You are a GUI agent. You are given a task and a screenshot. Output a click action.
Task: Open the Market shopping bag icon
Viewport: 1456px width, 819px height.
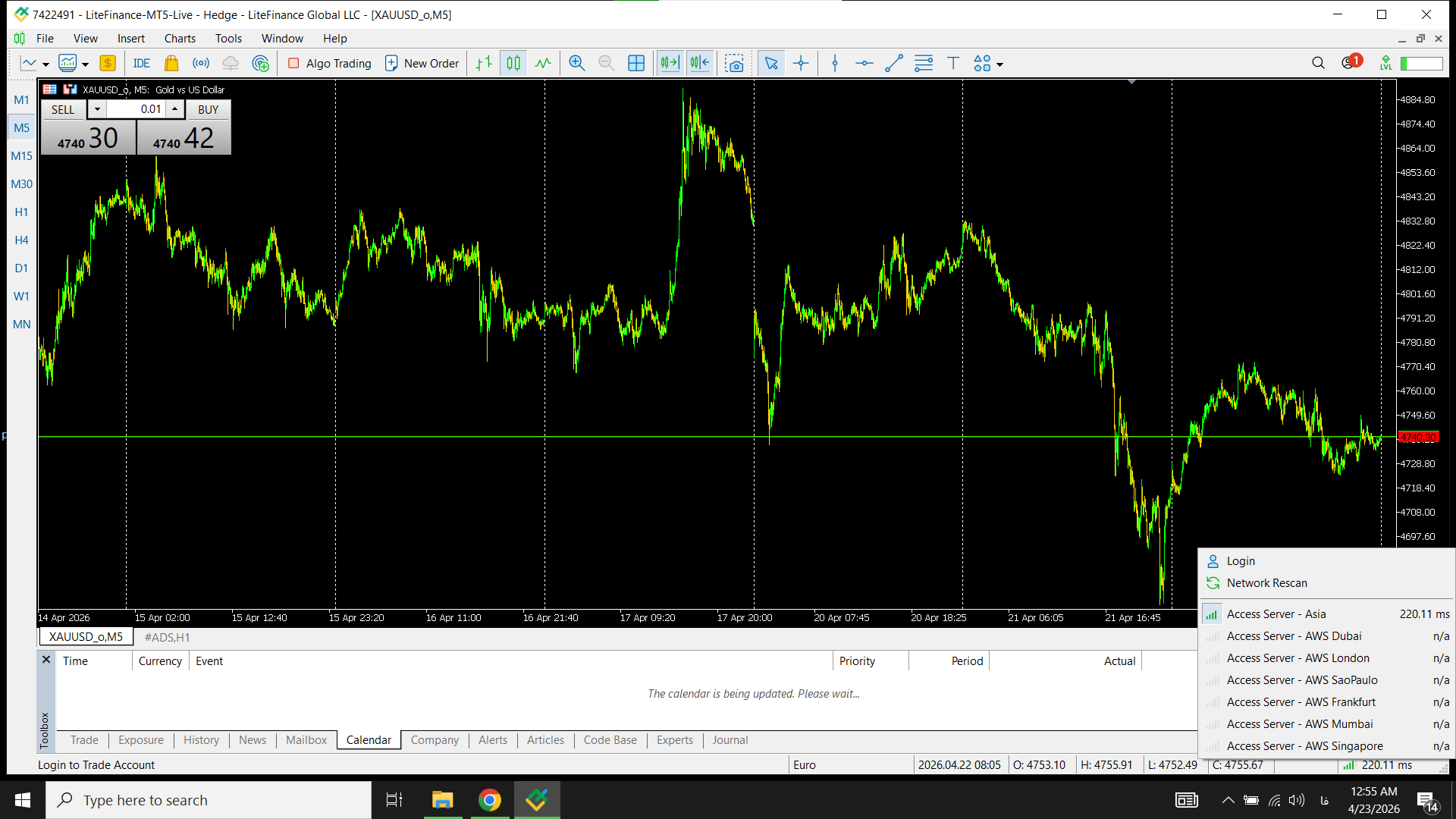171,64
